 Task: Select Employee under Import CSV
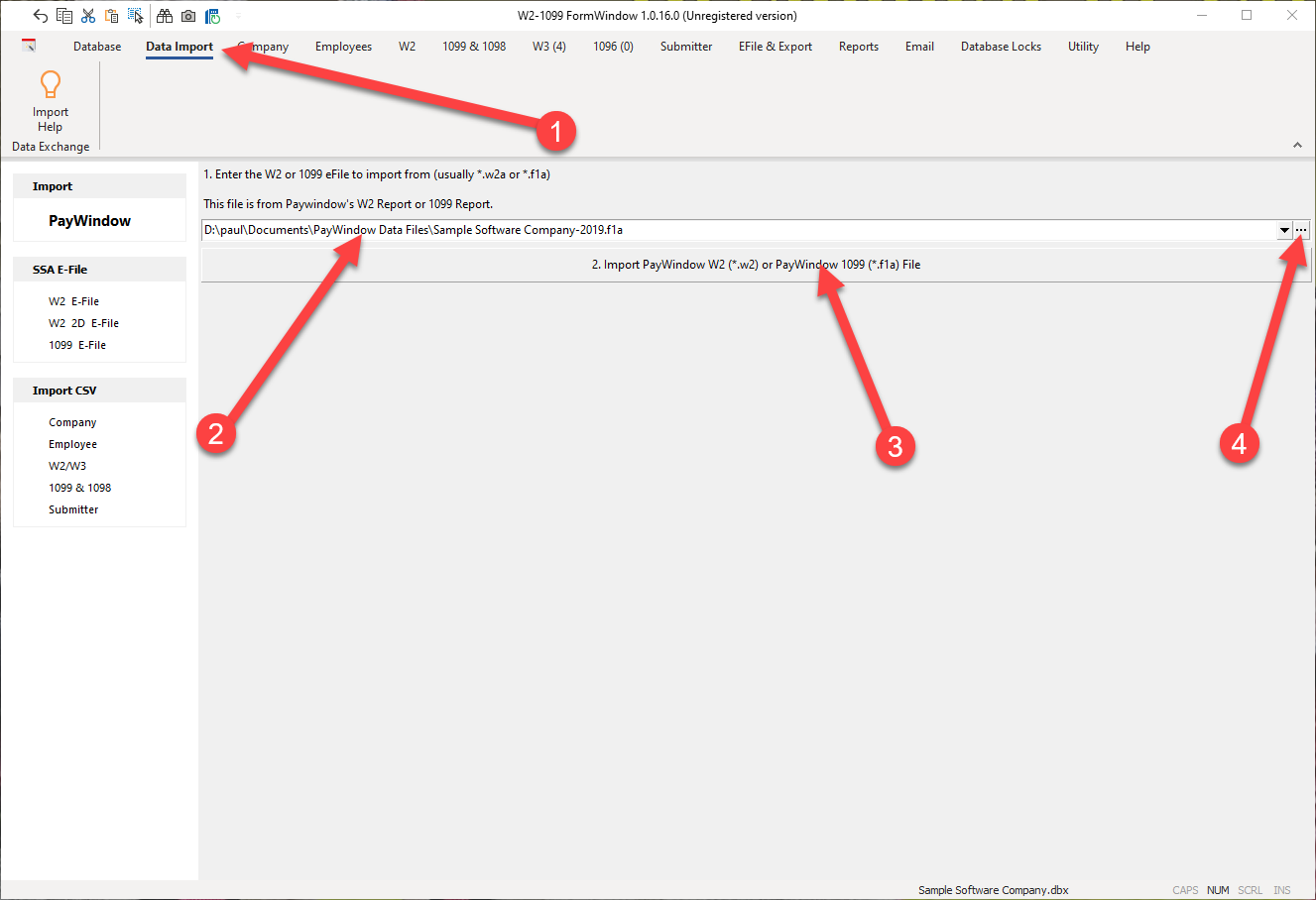pos(72,444)
